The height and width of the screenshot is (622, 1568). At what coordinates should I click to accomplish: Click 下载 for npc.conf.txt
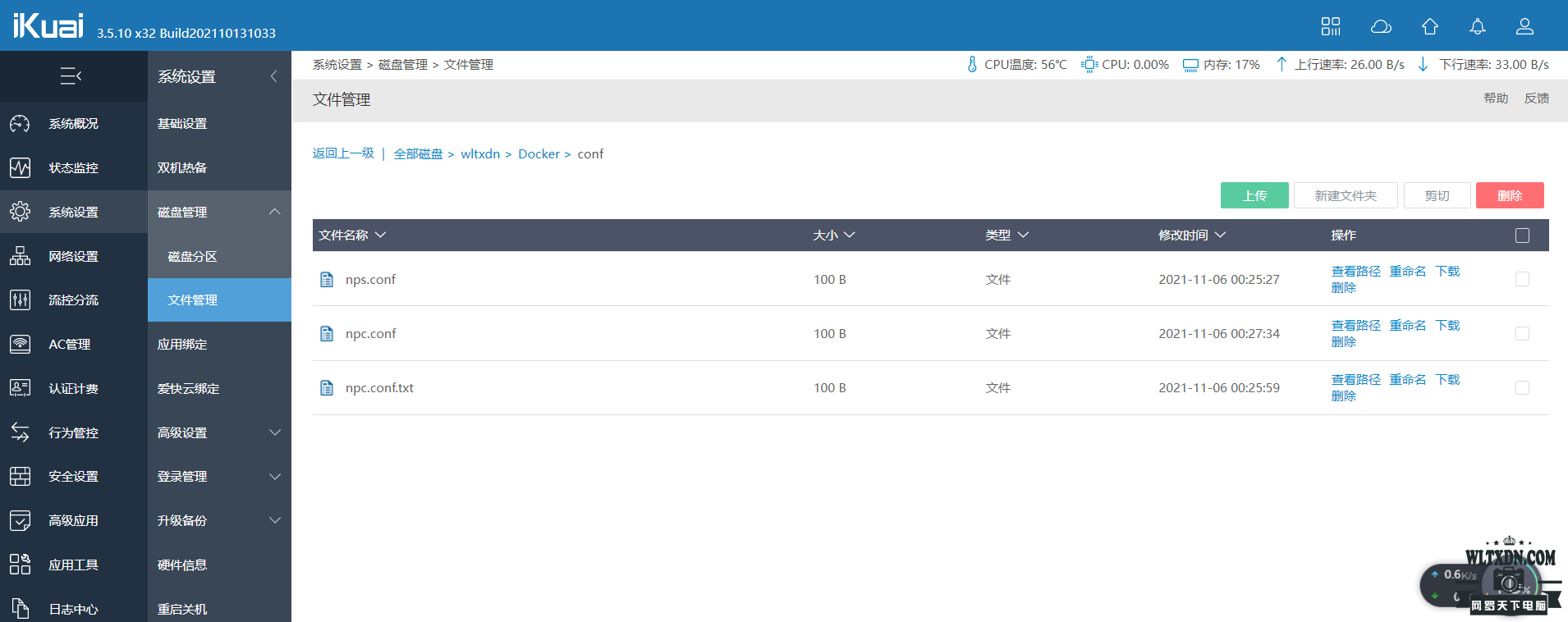(1447, 380)
